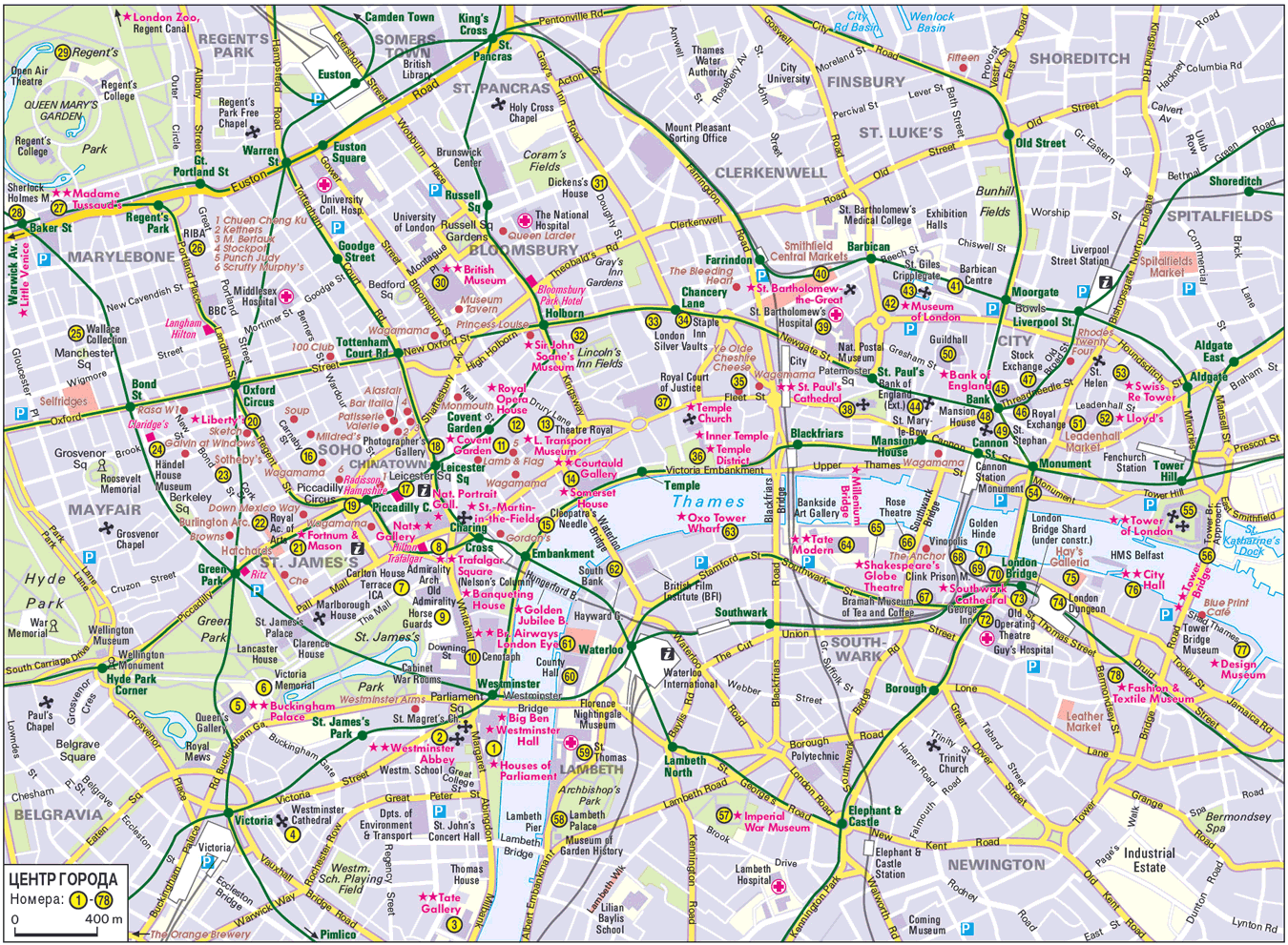The image size is (1288, 945).
Task: Select marker 14 near Courtauld Gallery
Action: point(571,479)
